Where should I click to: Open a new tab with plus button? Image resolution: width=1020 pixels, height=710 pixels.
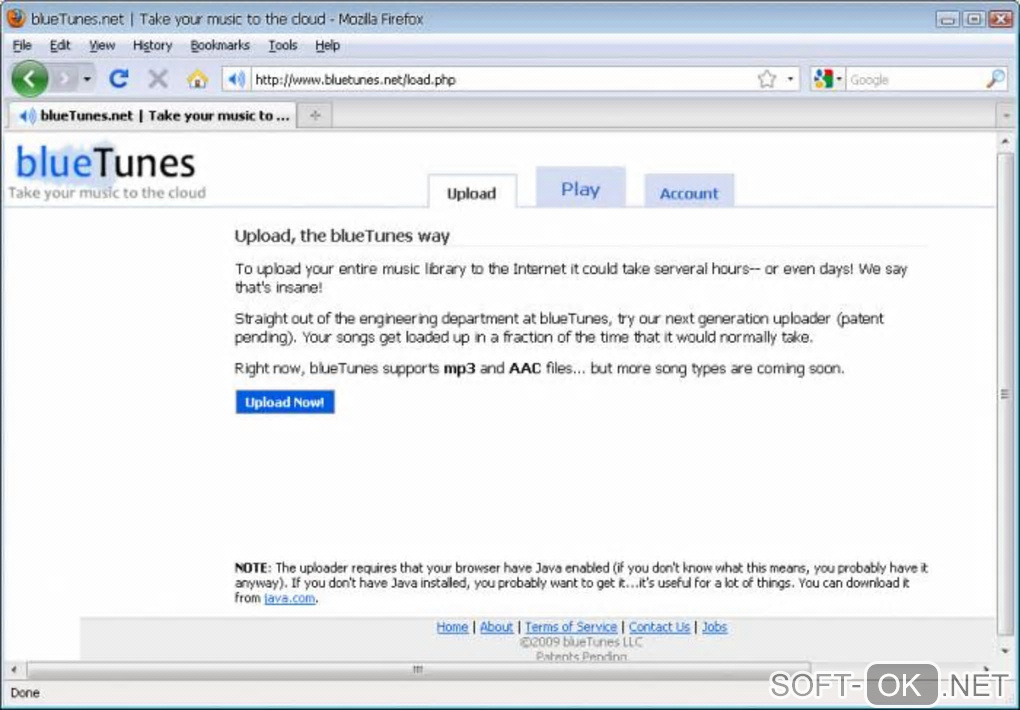315,116
